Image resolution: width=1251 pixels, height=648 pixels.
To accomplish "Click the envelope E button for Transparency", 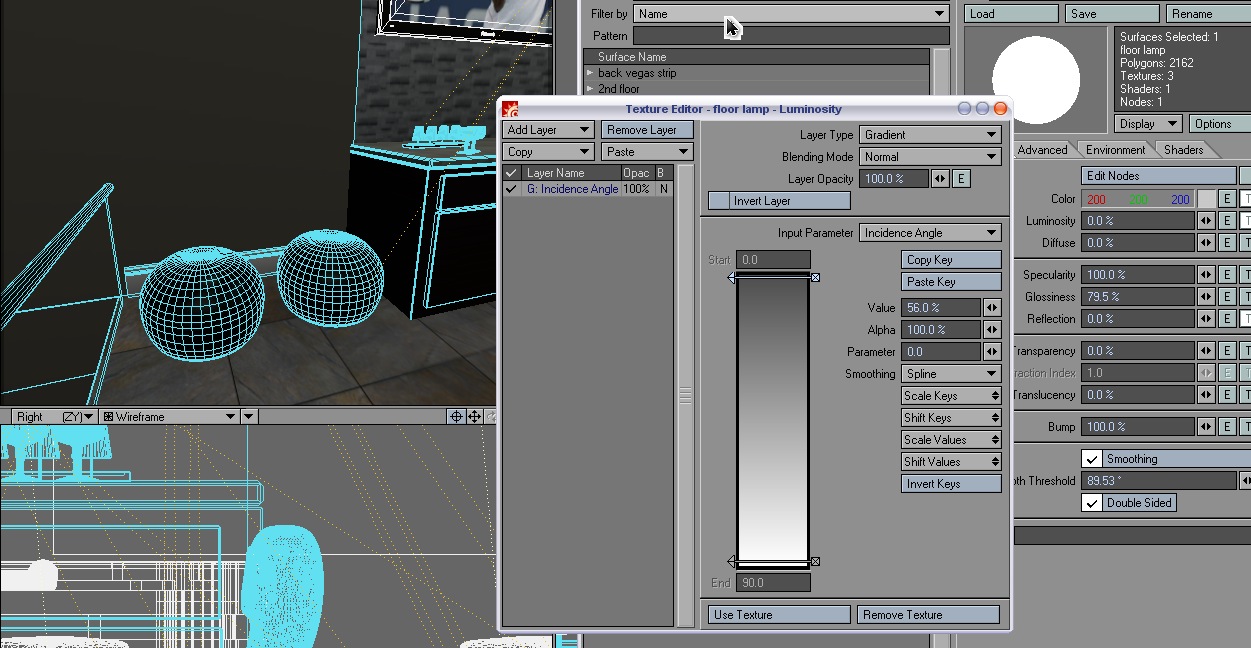I will [x=1227, y=351].
